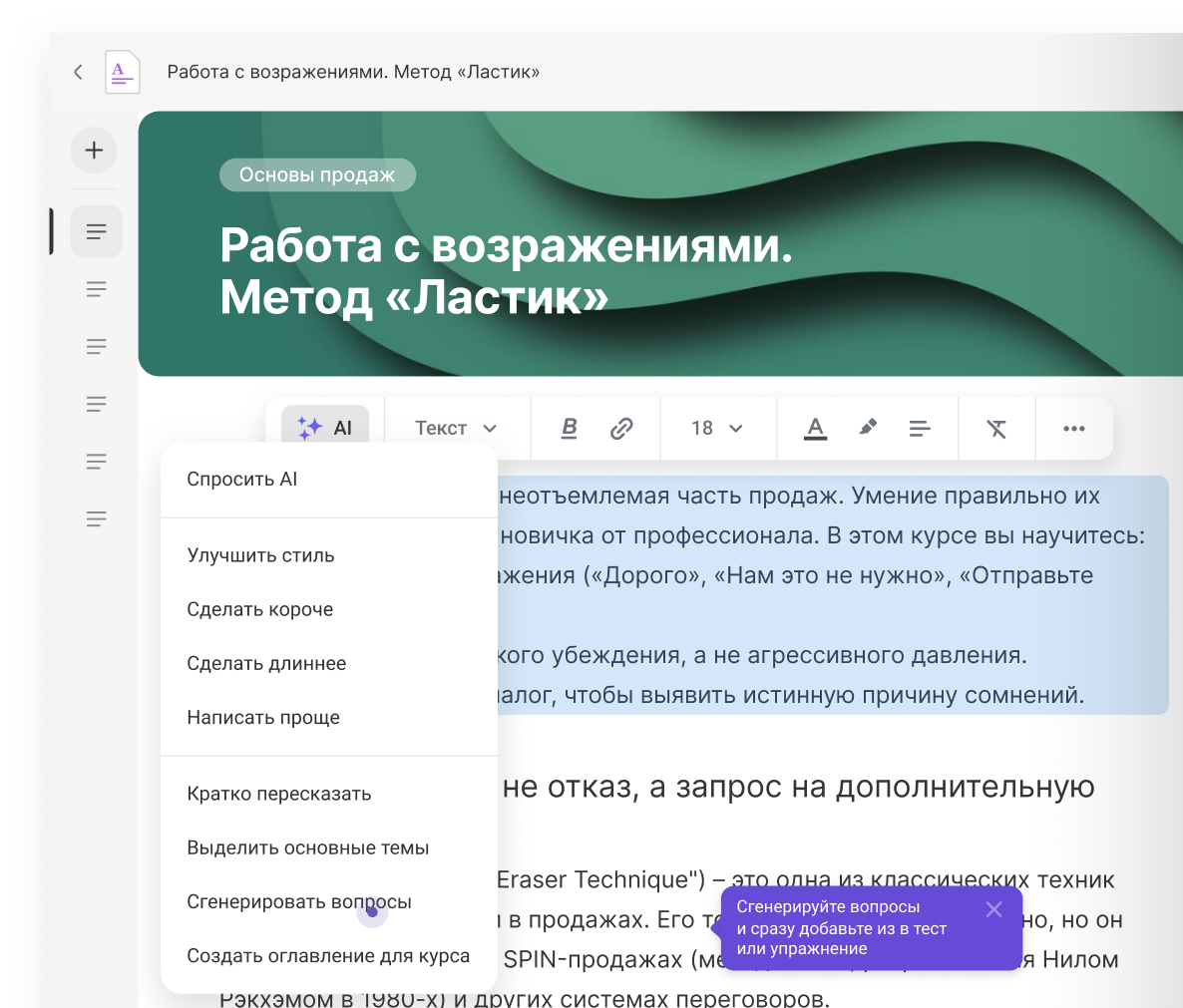The image size is (1183, 1008).
Task: Clear text formatting
Action: click(x=996, y=429)
